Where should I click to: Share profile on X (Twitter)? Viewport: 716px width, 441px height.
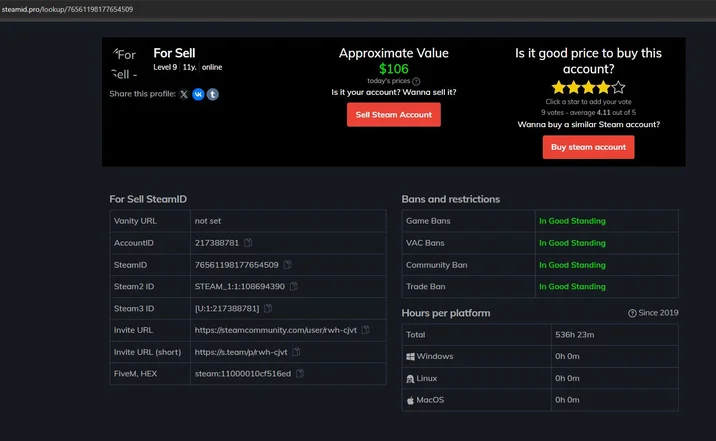184,94
